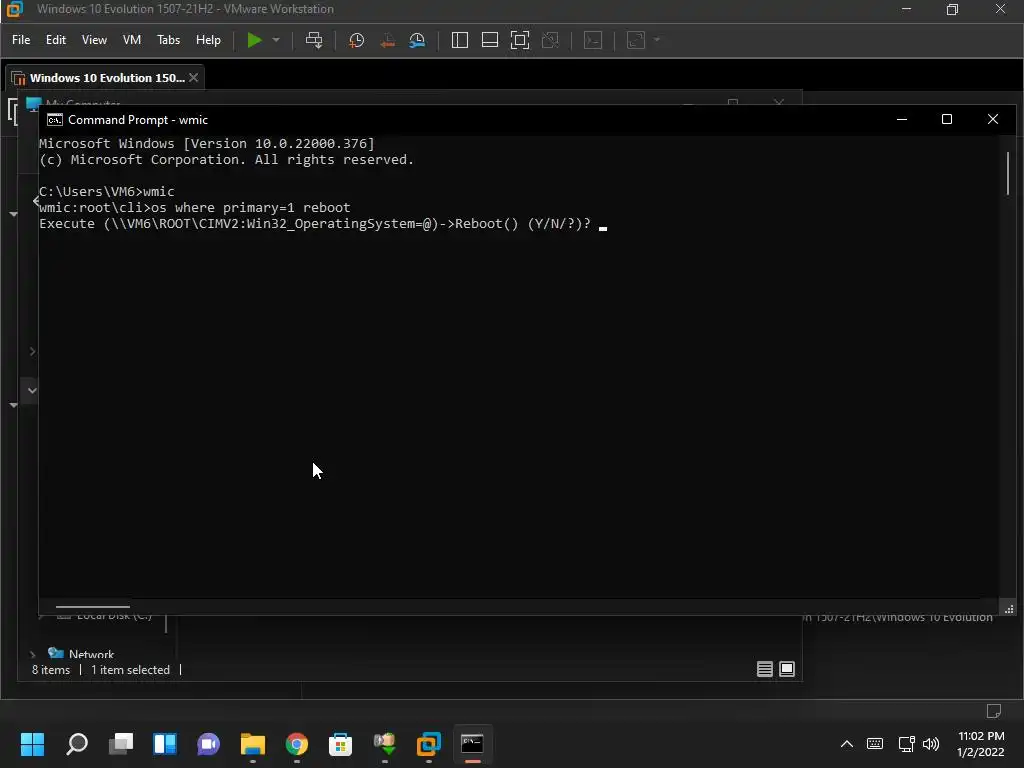Open volume control tray icon
This screenshot has width=1024, height=768.
point(931,744)
